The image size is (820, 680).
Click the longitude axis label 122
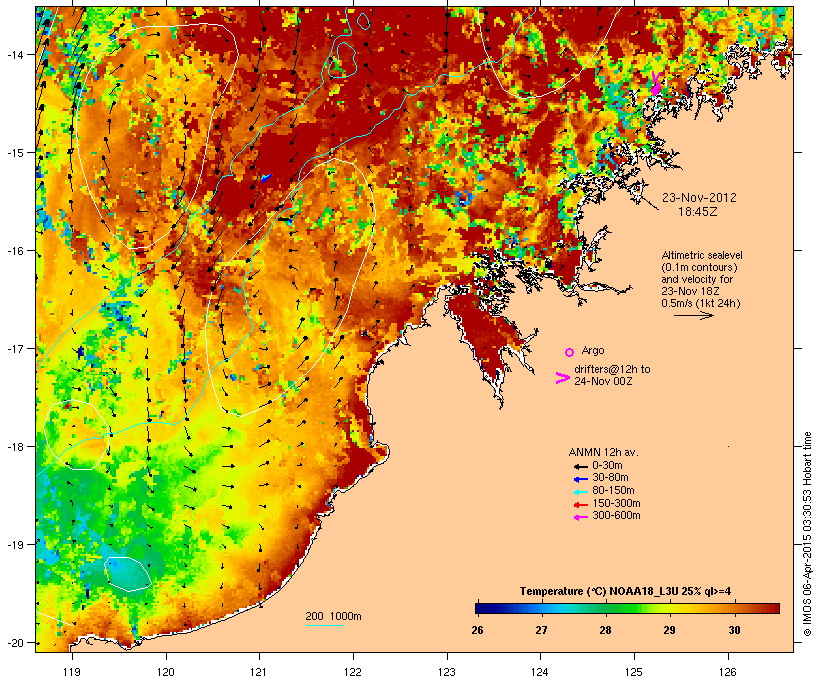coord(353,672)
